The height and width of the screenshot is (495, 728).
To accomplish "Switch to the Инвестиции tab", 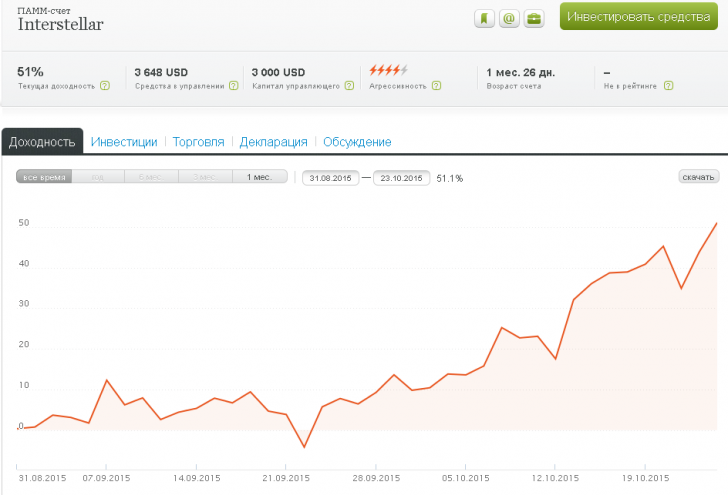I will point(124,142).
